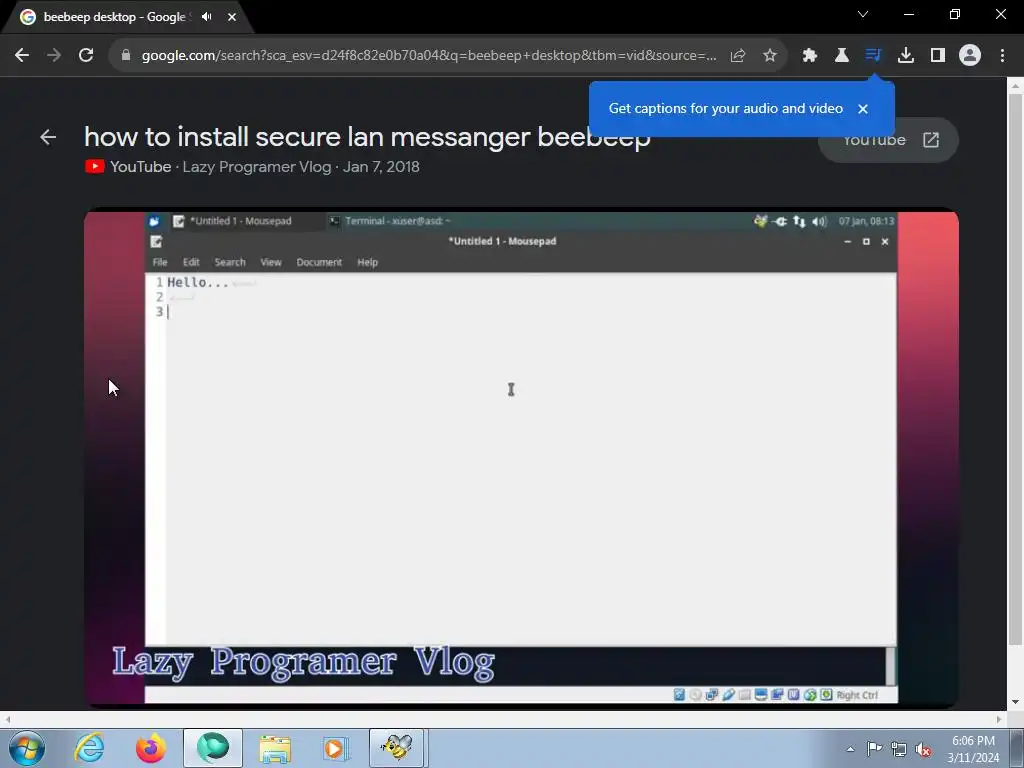Show hidden tray icons arrow

click(850, 749)
